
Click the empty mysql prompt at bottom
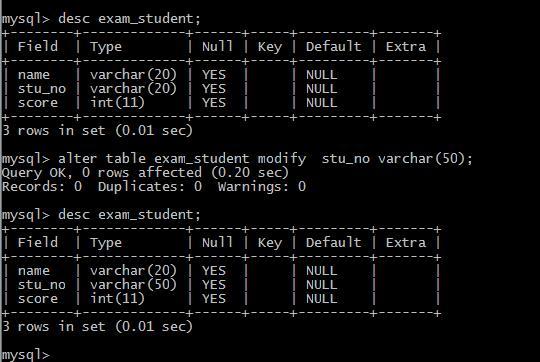[26, 355]
